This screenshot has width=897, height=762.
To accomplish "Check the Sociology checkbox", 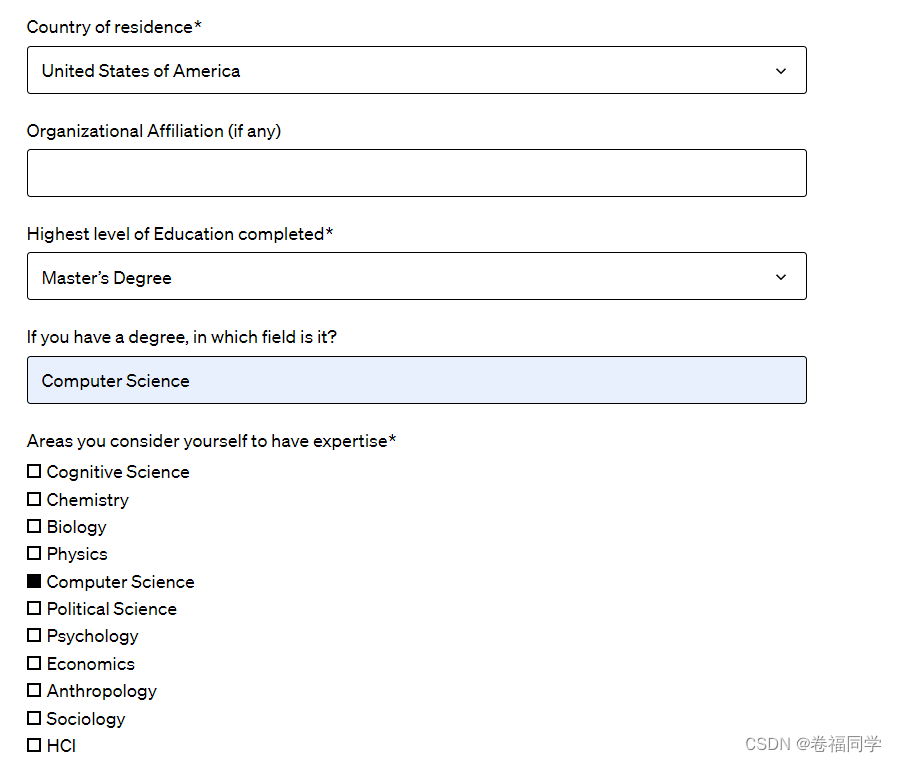I will click(x=34, y=718).
